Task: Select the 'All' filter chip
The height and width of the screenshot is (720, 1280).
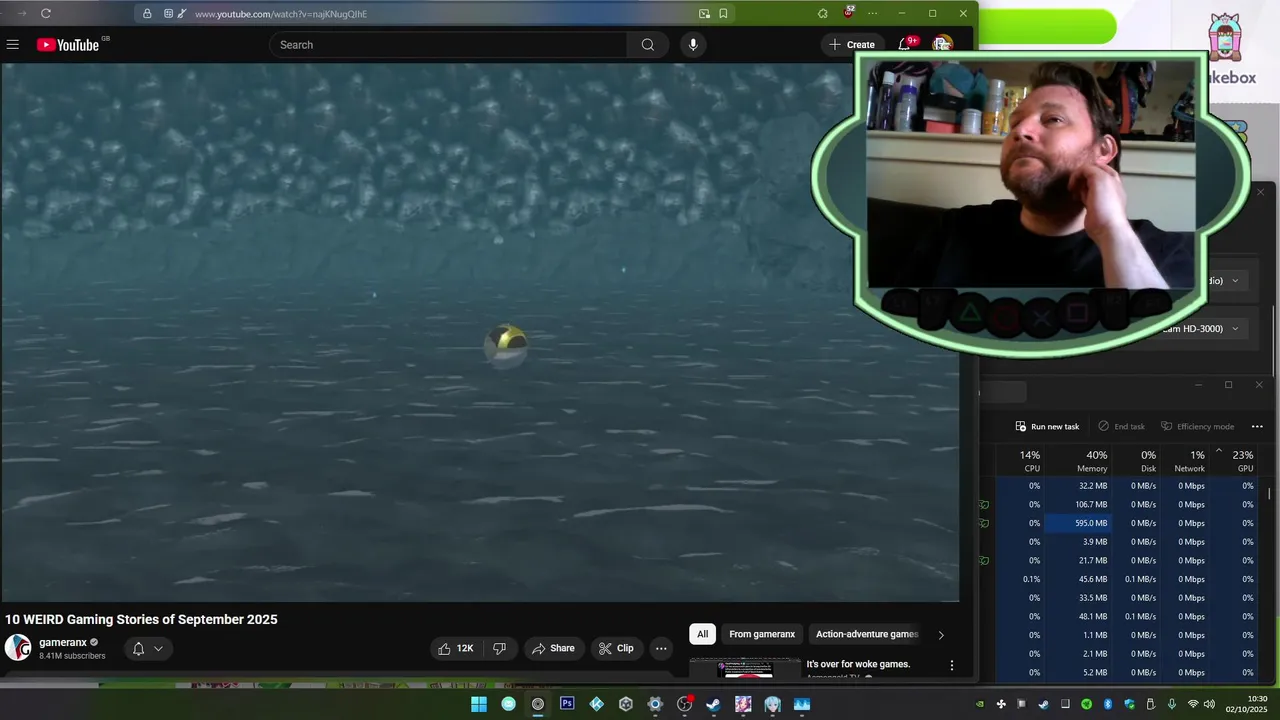Action: [x=702, y=634]
